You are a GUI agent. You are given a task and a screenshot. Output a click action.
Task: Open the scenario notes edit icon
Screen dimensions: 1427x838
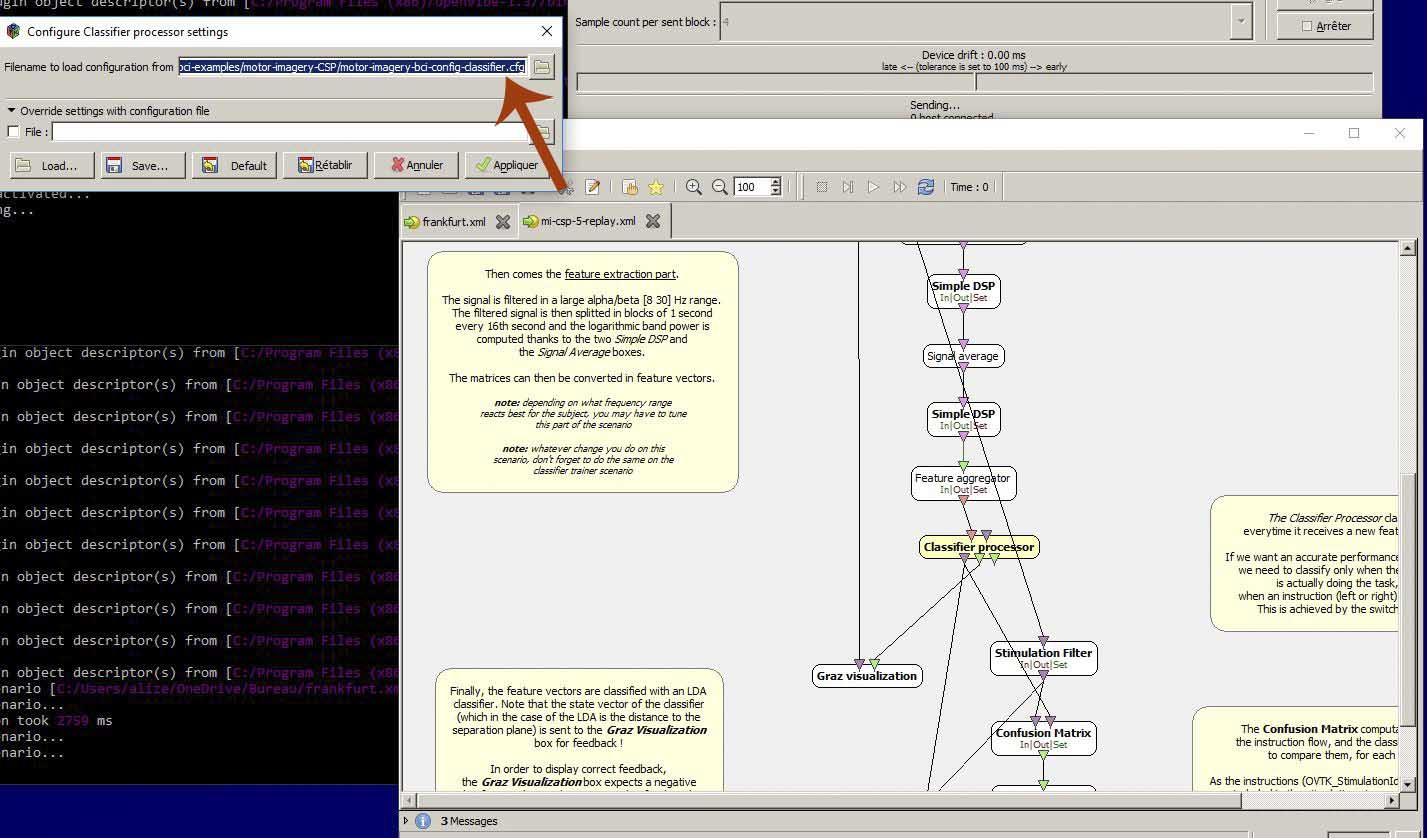click(593, 187)
